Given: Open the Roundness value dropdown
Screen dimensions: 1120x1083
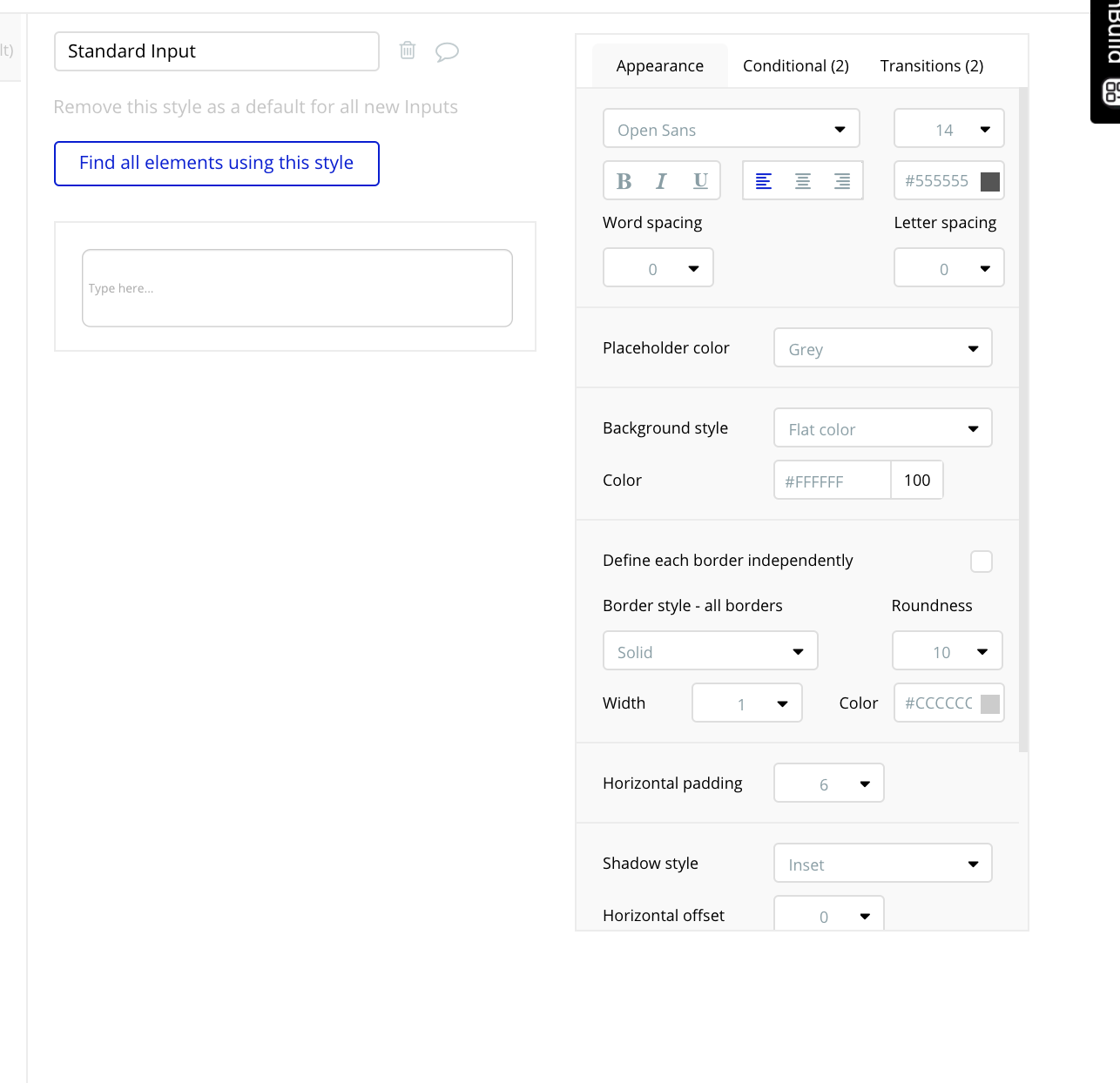Looking at the screenshot, I should tap(948, 651).
